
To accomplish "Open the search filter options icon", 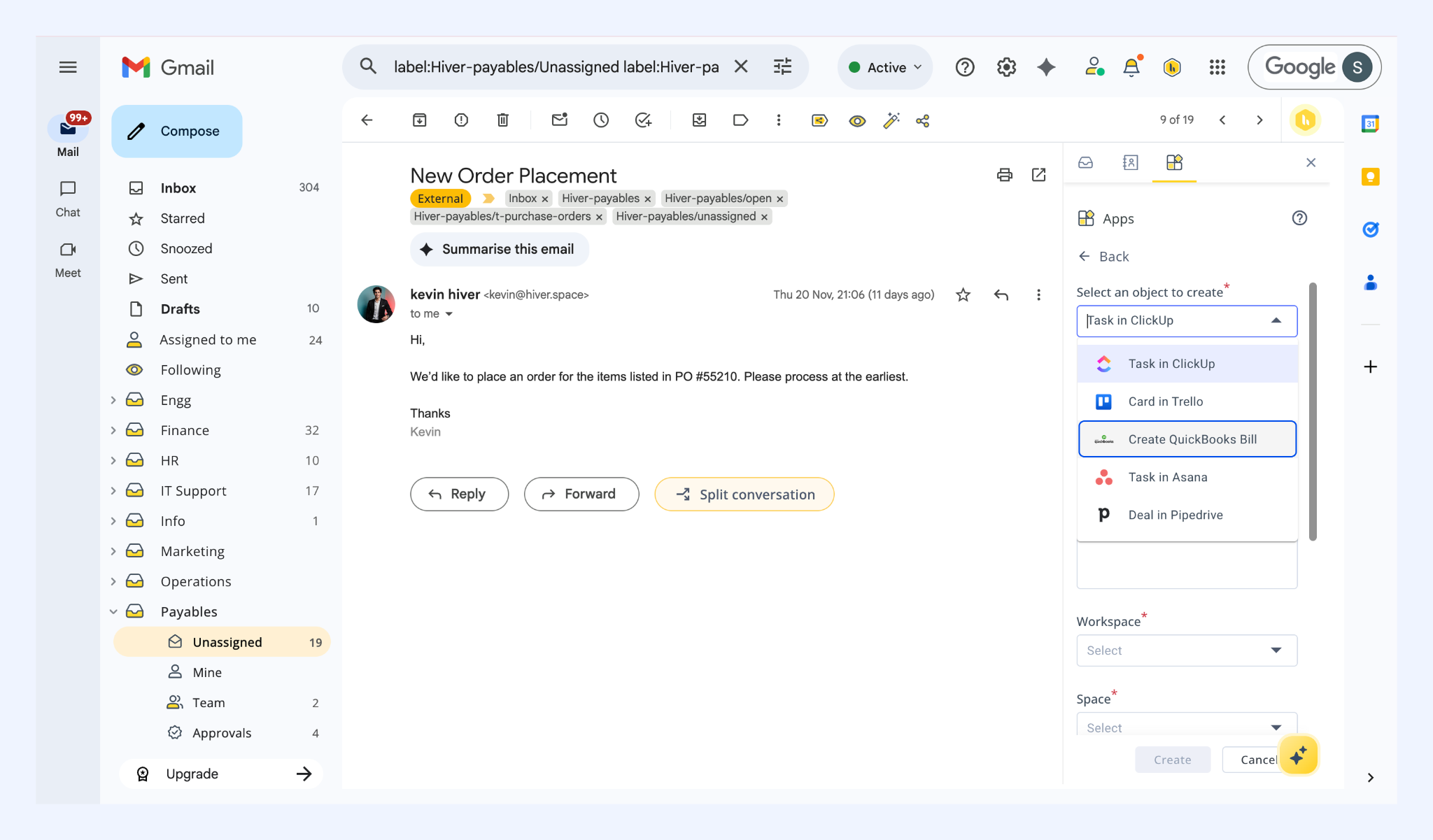I will pos(782,66).
